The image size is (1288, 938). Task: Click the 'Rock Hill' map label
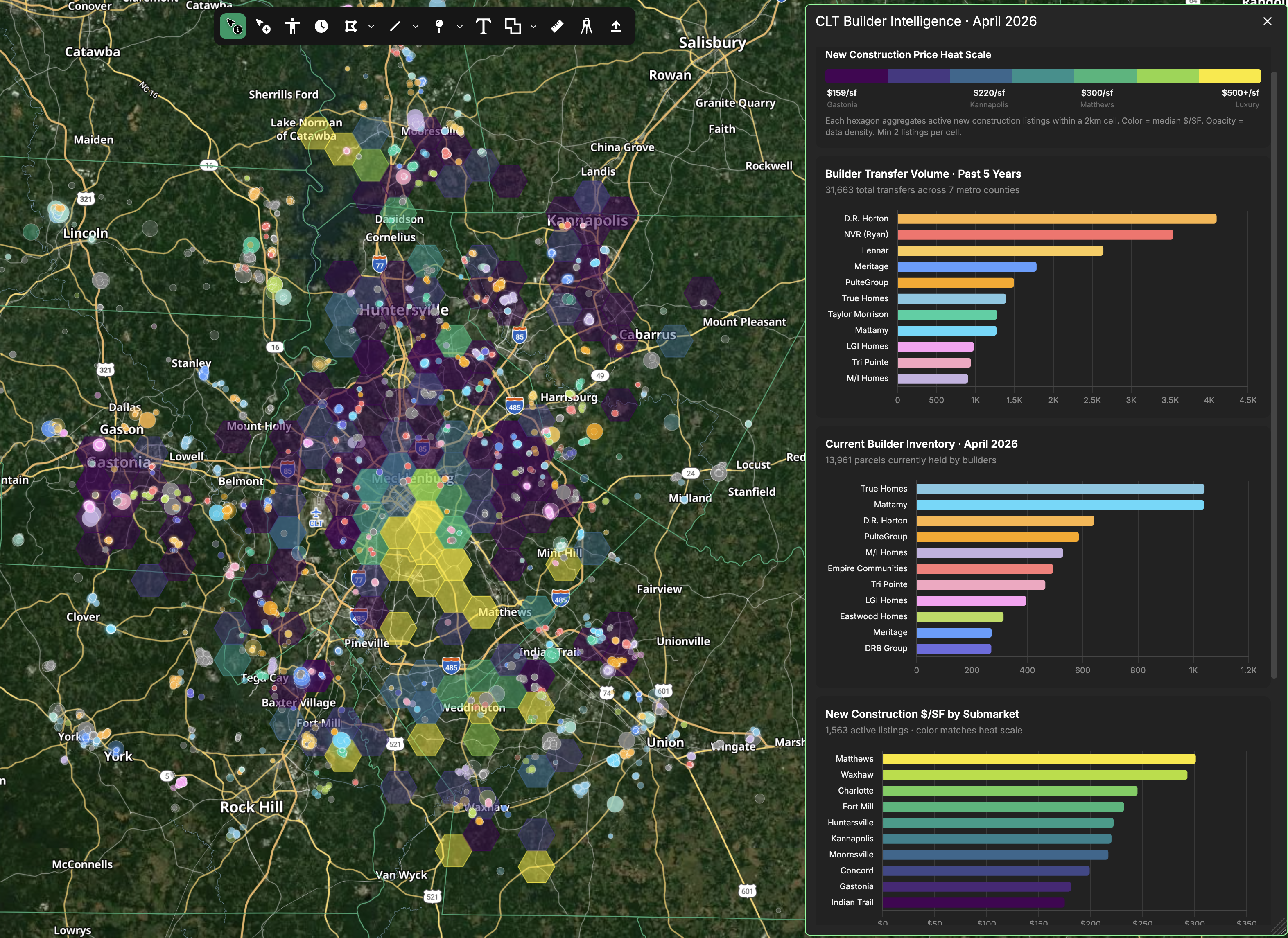pyautogui.click(x=251, y=807)
